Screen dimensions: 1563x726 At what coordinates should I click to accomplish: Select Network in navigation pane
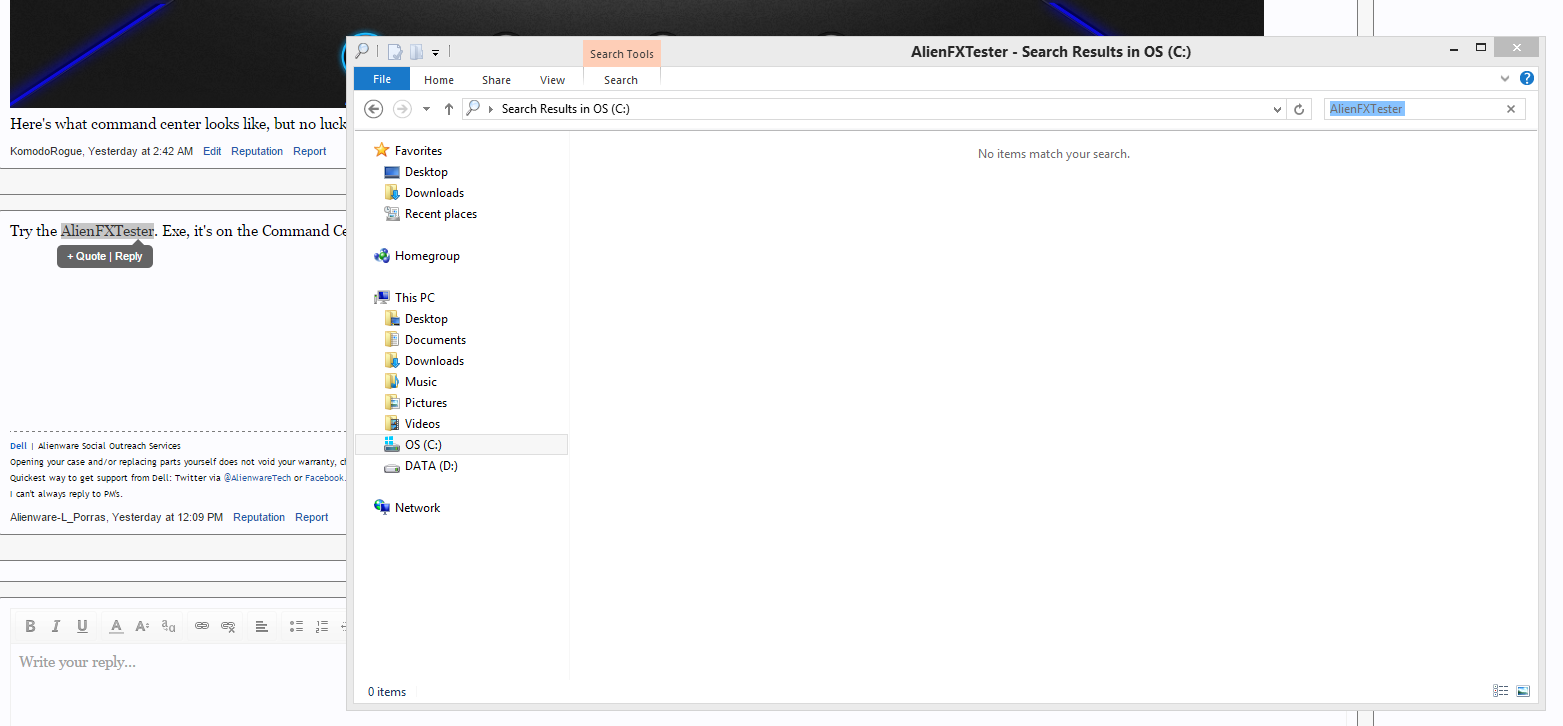pos(417,508)
